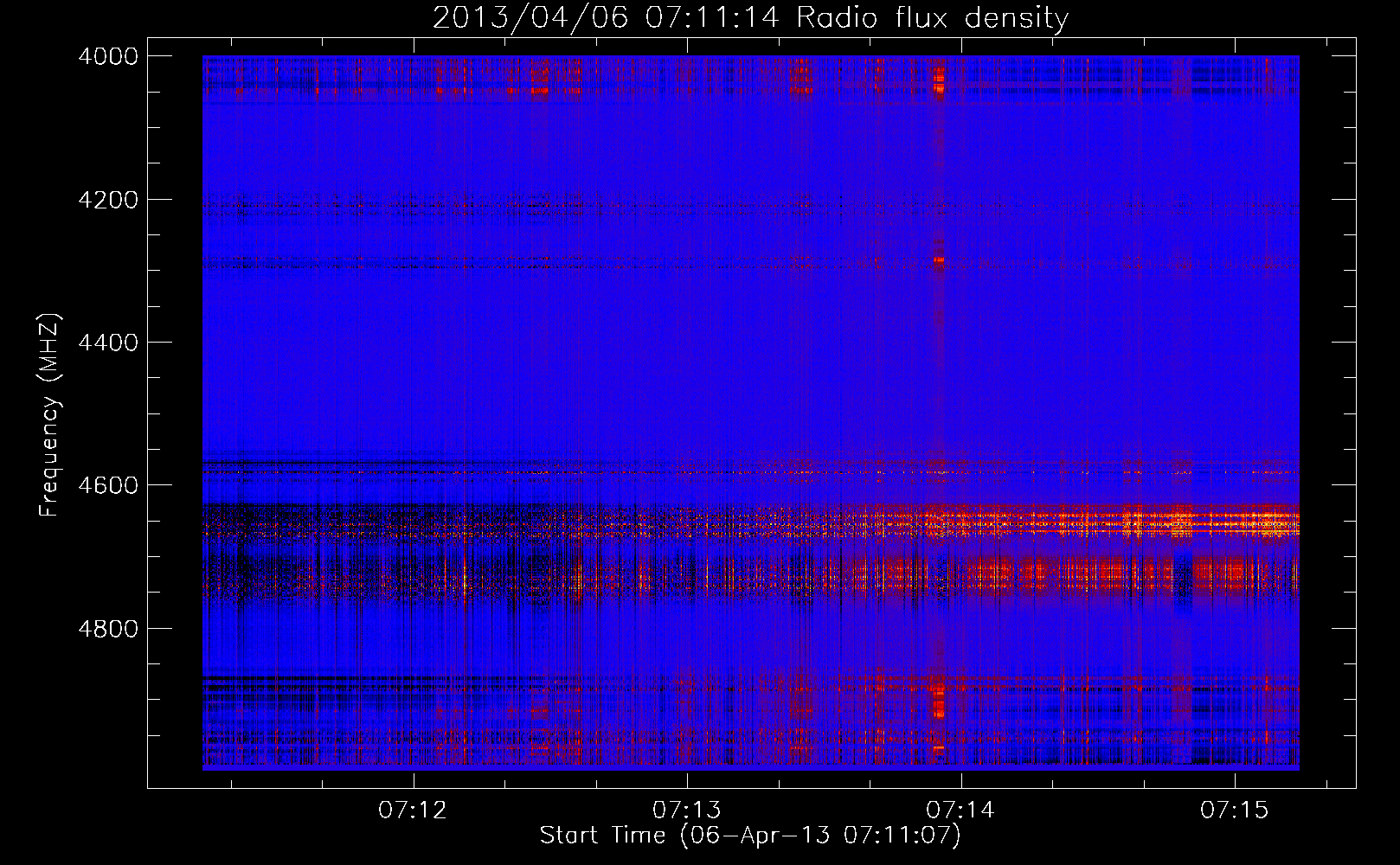Select the 4200 frequency tick label
Screen dimensions: 1400x865
(x=108, y=200)
